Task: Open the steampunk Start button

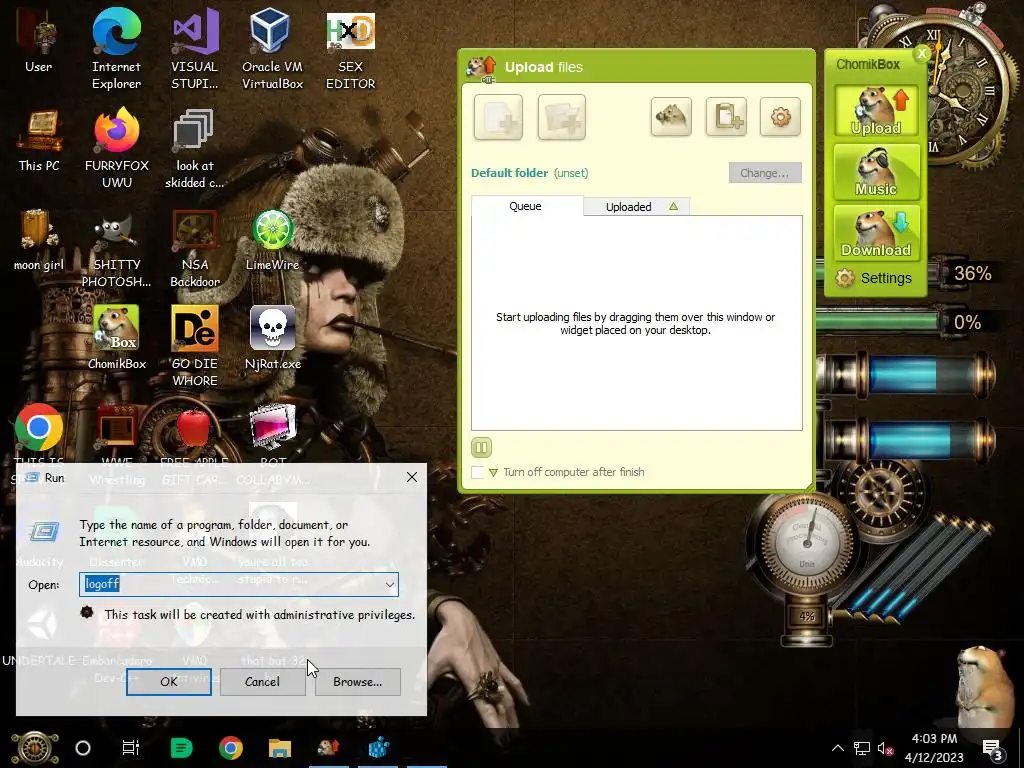Action: [35, 748]
